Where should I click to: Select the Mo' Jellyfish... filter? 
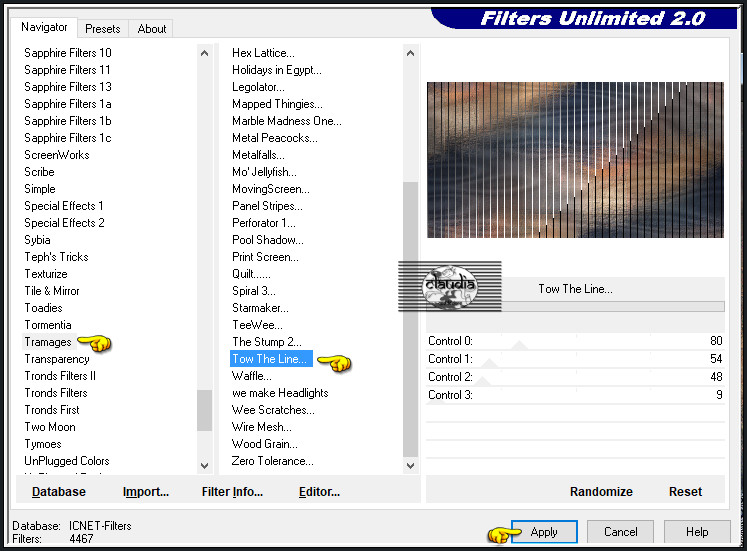(264, 172)
